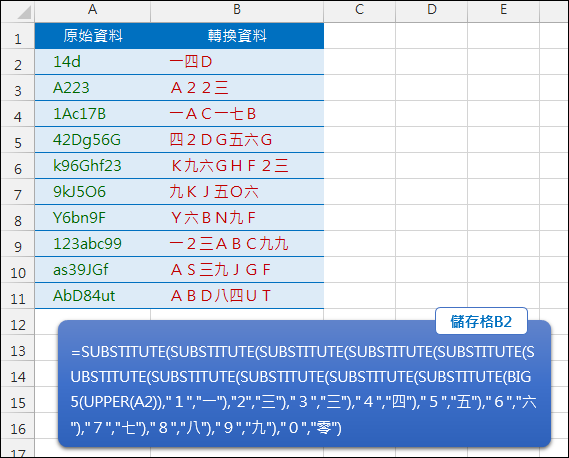Select column A header
This screenshot has height=458, width=569.
click(93, 11)
